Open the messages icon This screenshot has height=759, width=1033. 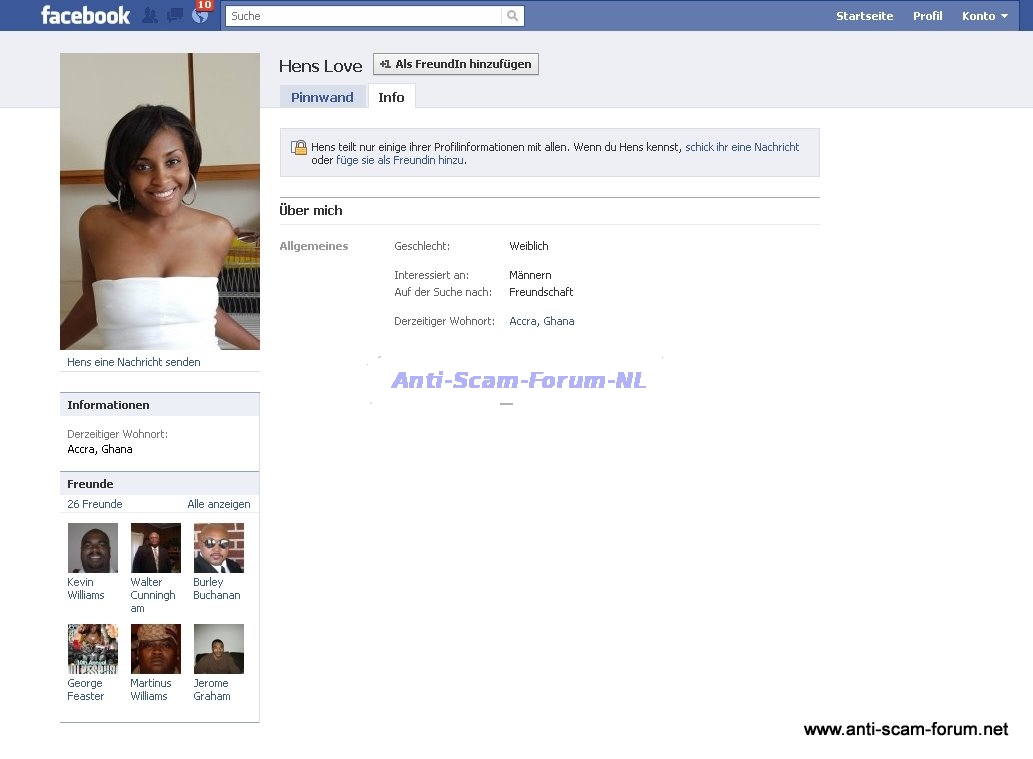coord(174,16)
